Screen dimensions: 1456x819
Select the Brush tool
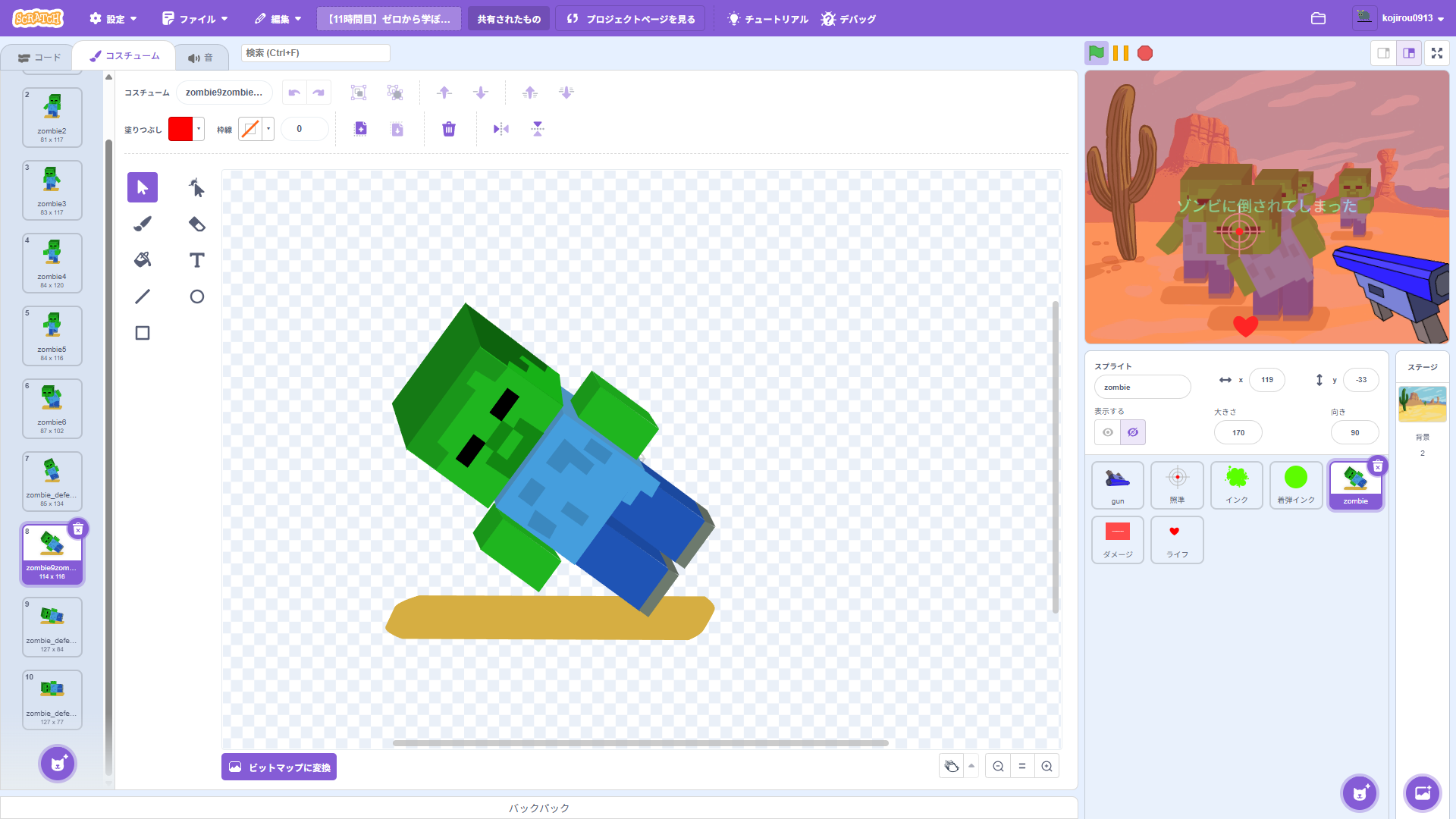pyautogui.click(x=143, y=224)
